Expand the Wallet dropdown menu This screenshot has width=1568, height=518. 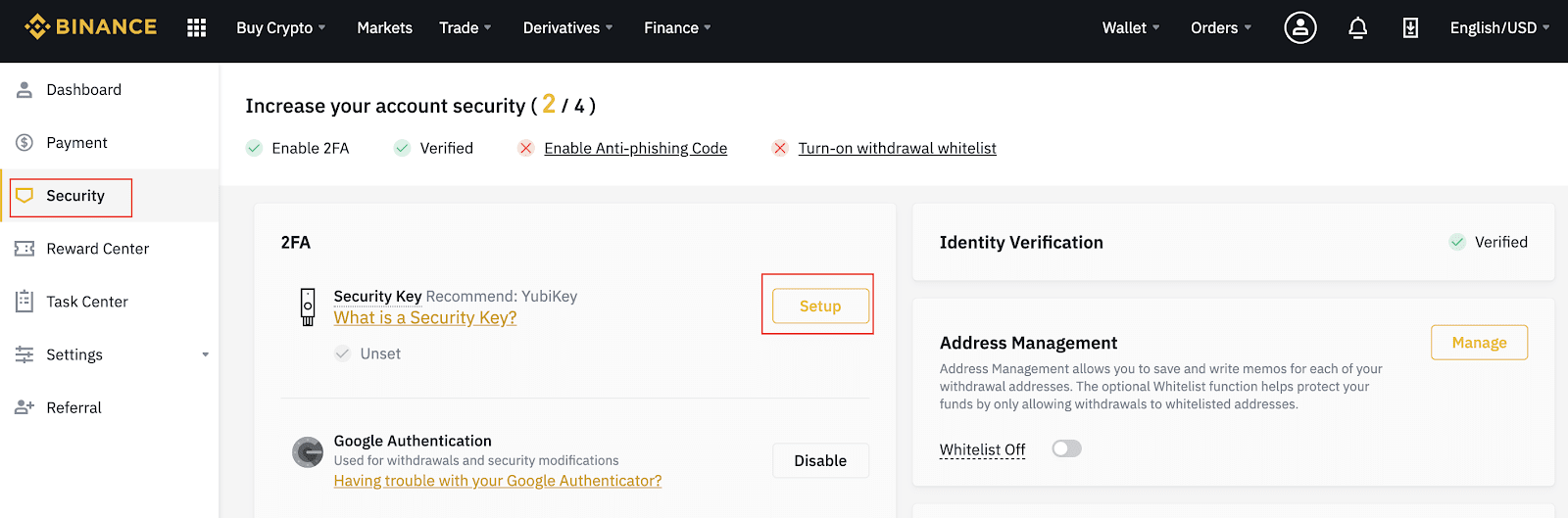point(1131,27)
